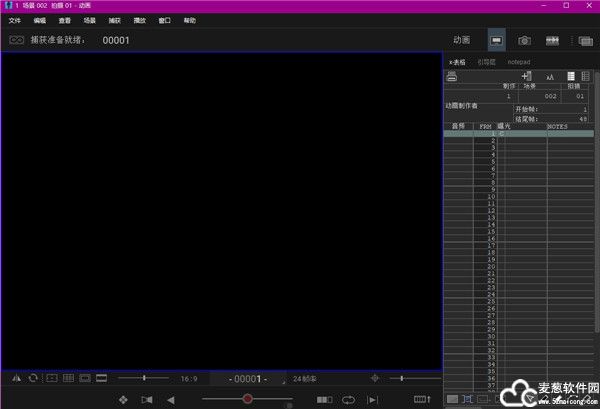Screen dimensions: 600x409
Task: Click the add column icon in X-sheet
Action: [527, 76]
